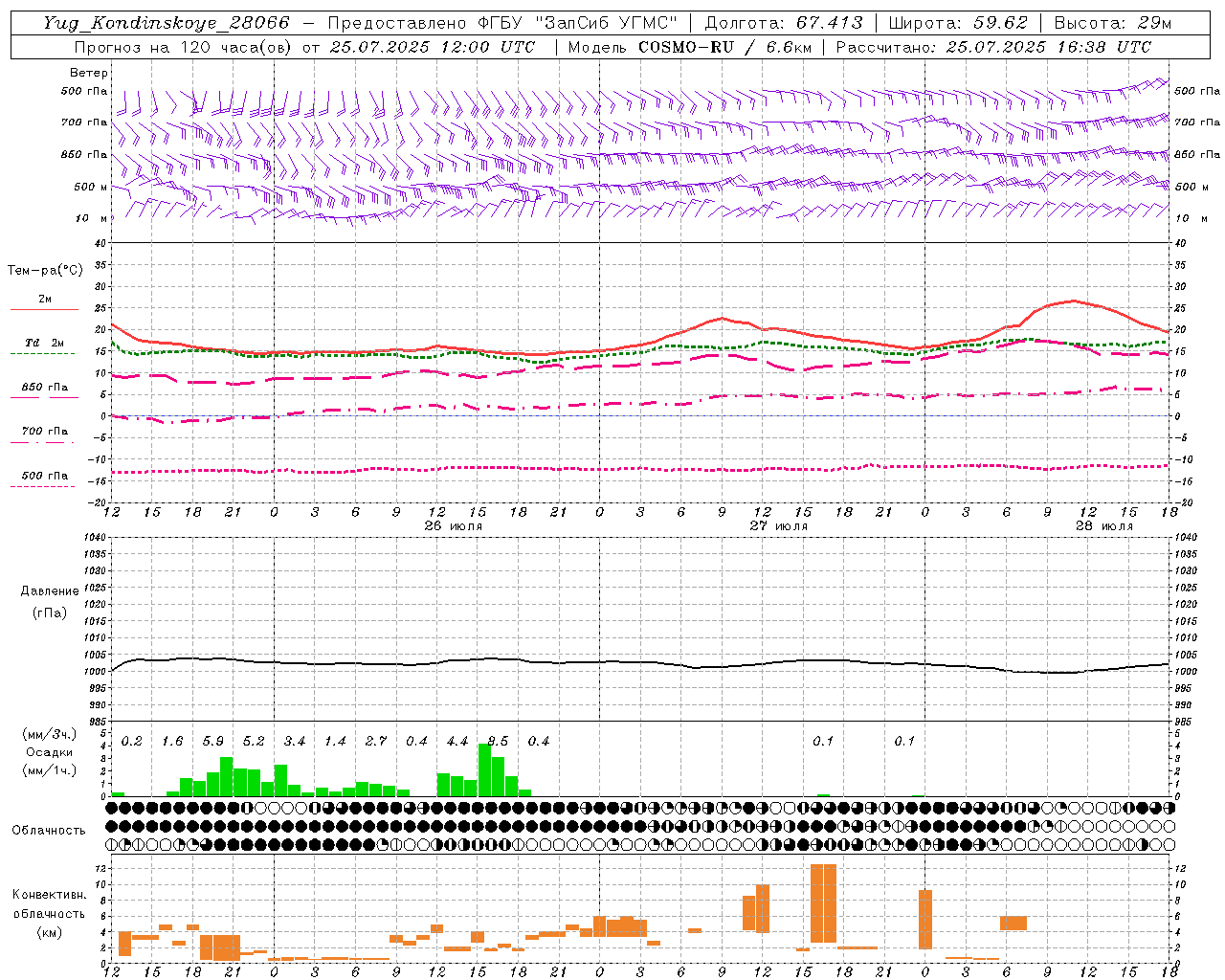
Task: Click the computed time 25.07.2025 16:38 UTC
Action: (1048, 47)
